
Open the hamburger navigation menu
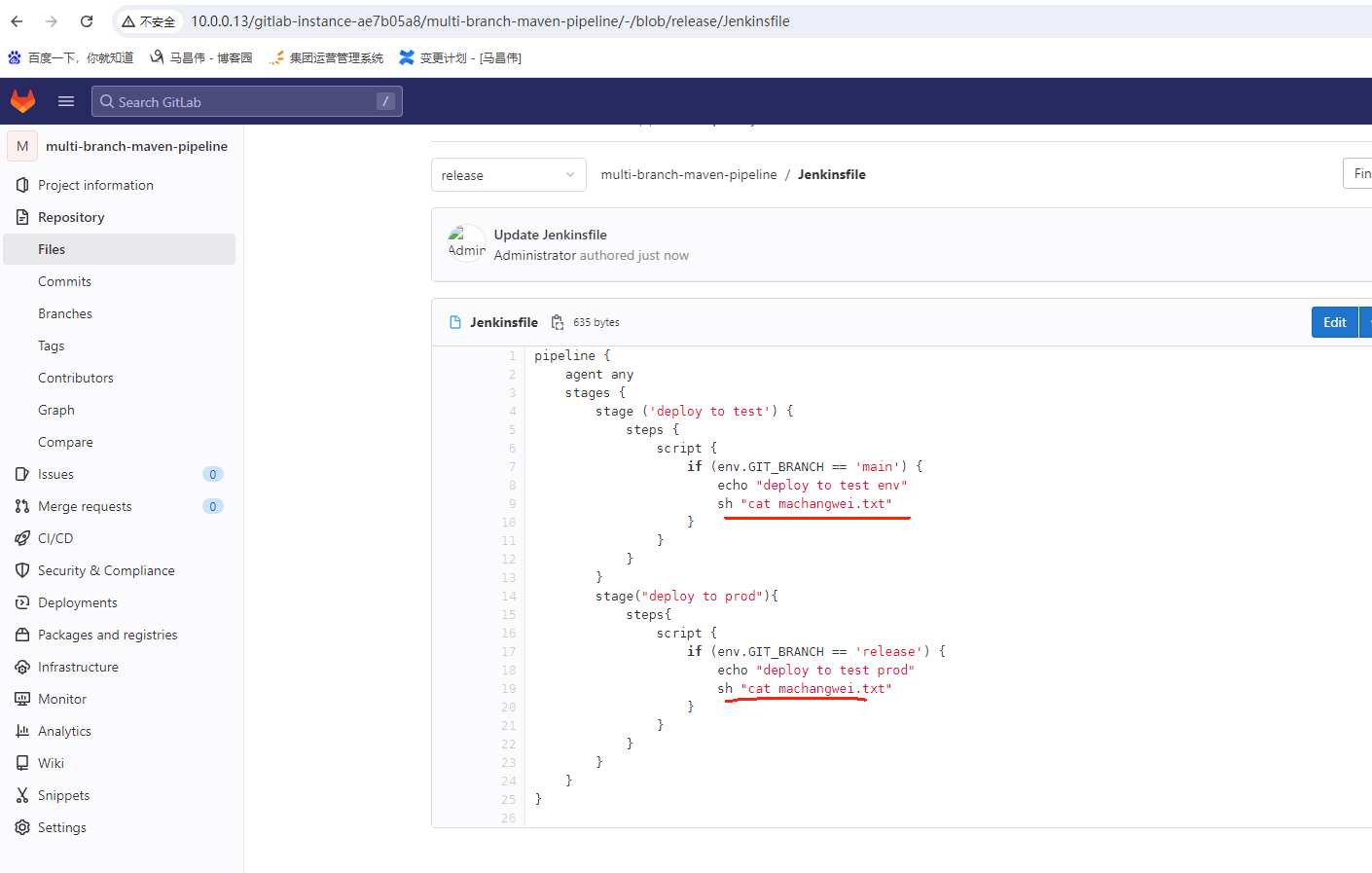tap(66, 101)
